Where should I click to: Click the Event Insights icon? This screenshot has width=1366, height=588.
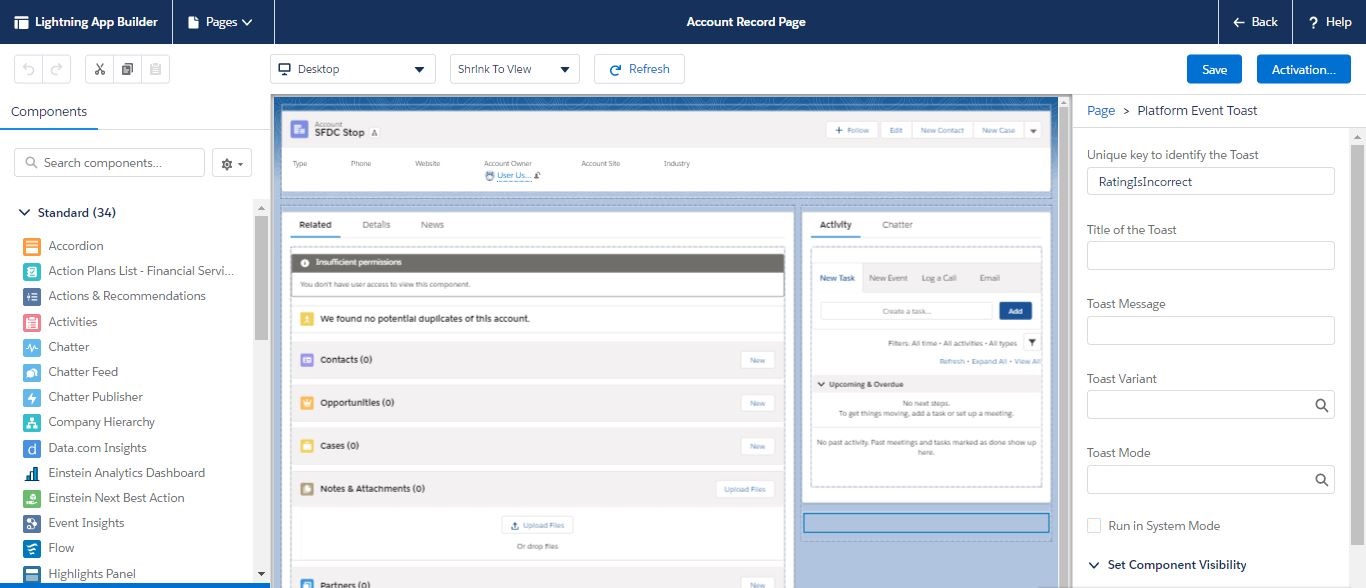[31, 523]
